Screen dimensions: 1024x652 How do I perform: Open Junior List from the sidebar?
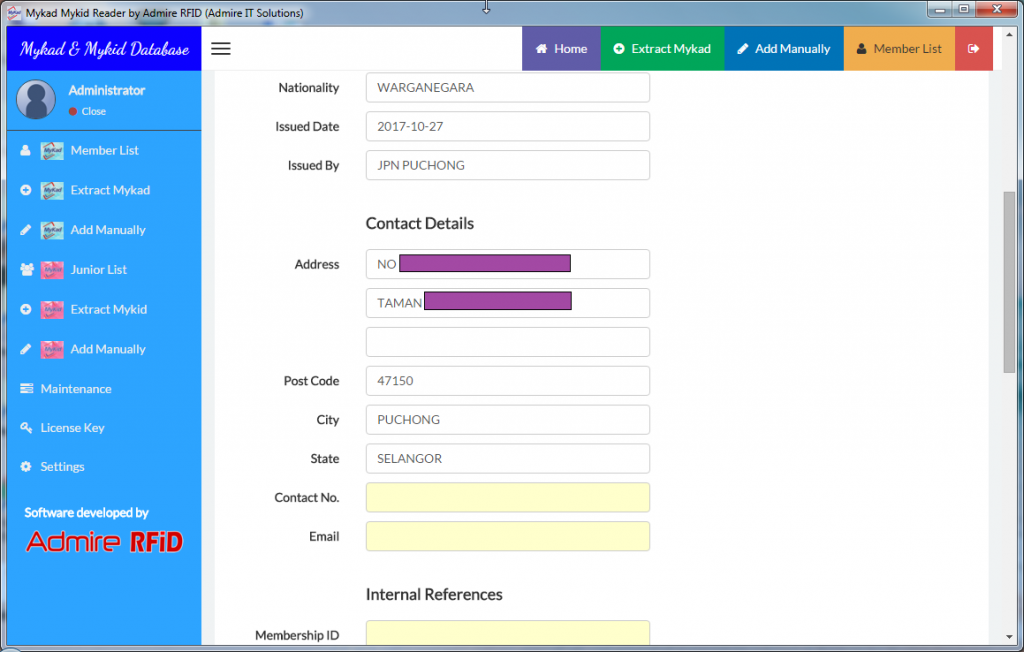98,269
